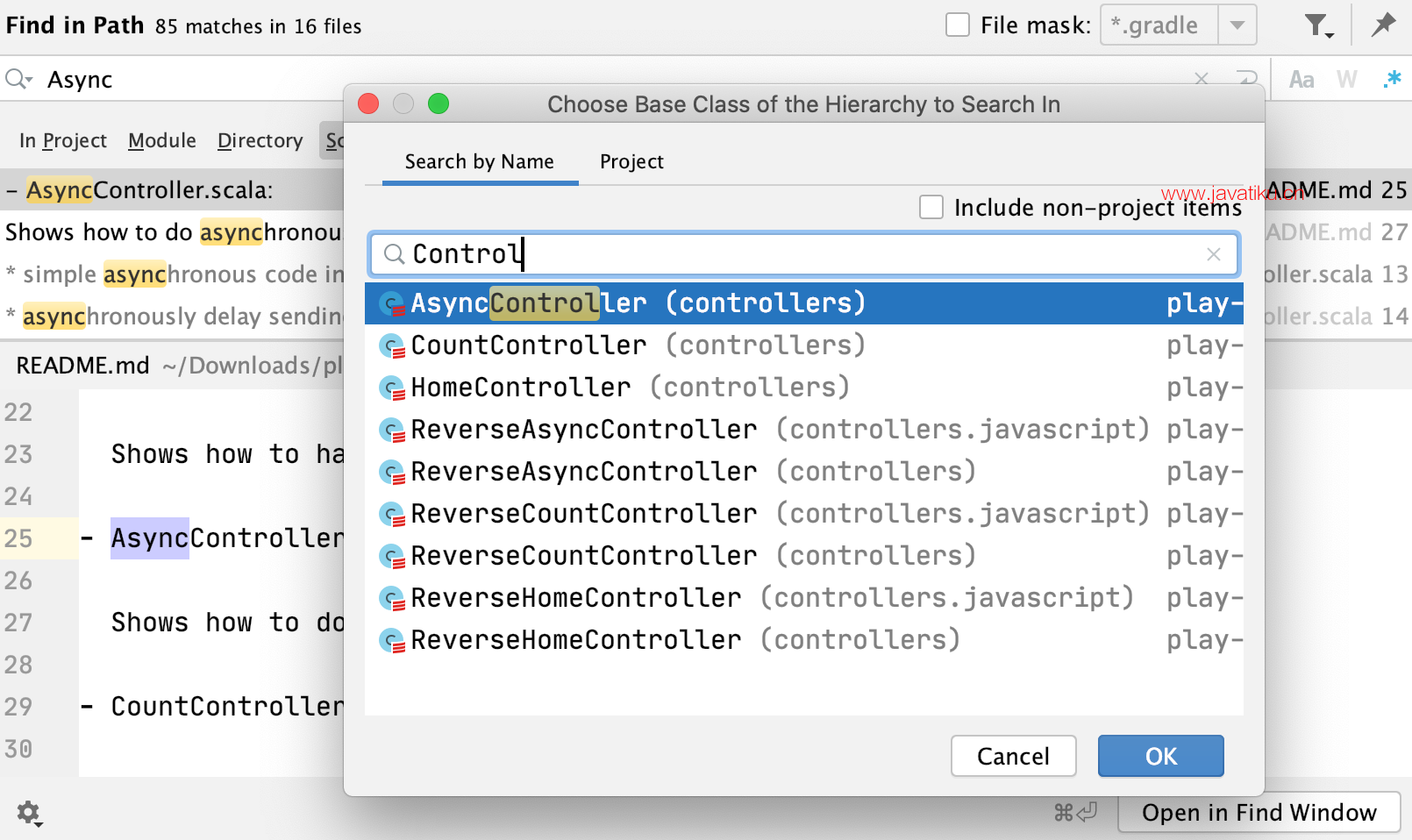Choose the Module scope option
Viewport: 1412px width, 840px height.
162,140
